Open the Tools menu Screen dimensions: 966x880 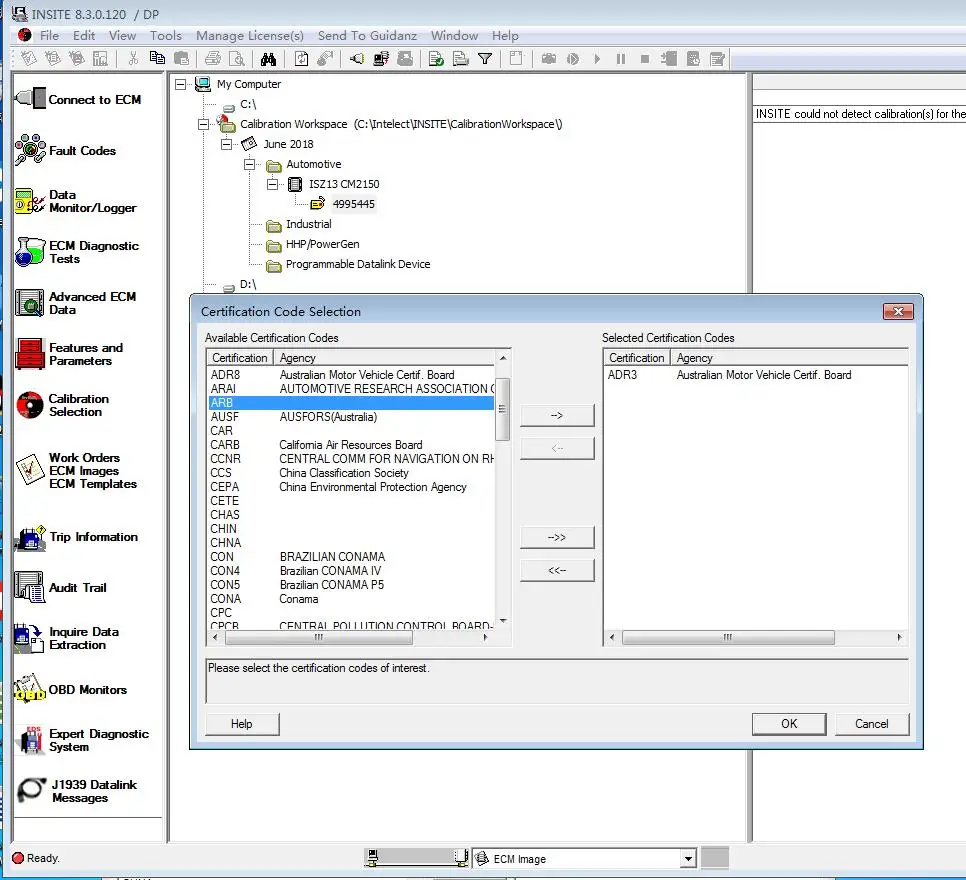[166, 36]
